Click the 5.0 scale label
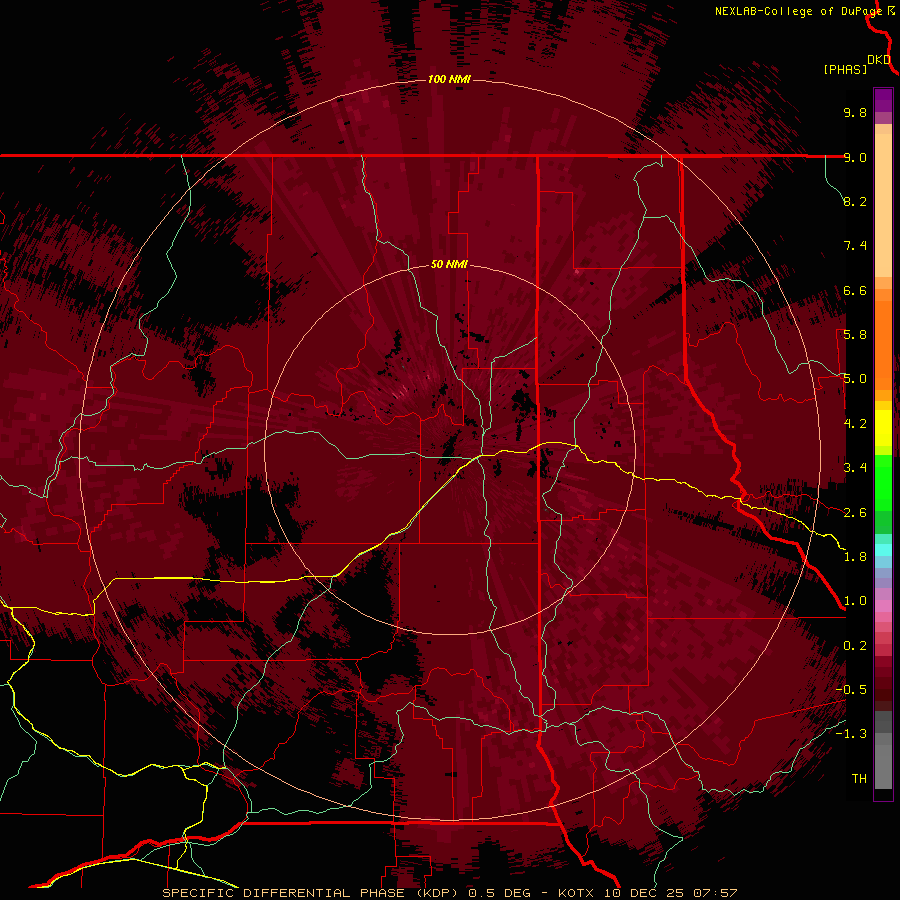The image size is (900, 900). point(855,379)
